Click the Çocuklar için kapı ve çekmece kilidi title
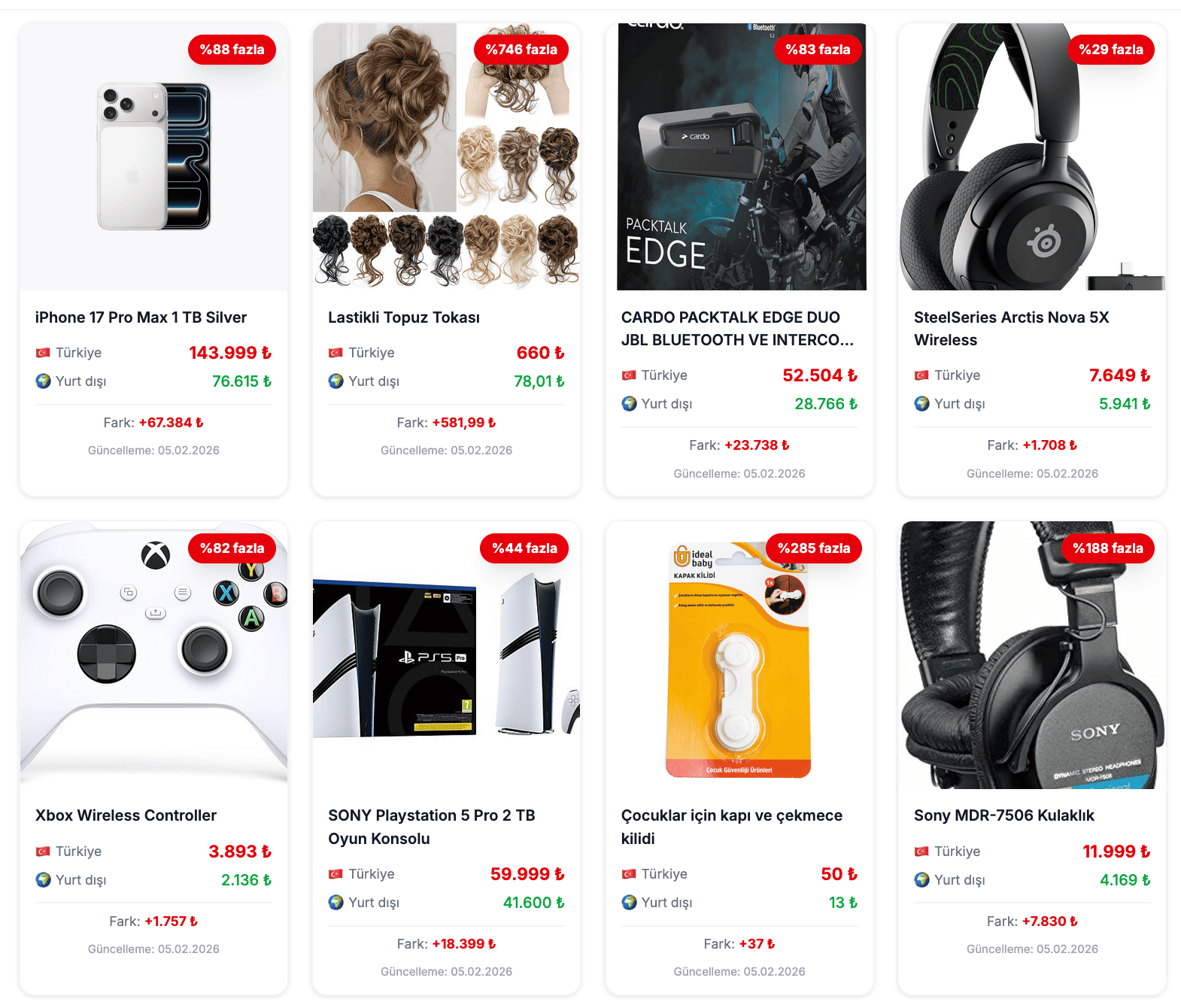The width and height of the screenshot is (1181, 1008). (732, 827)
